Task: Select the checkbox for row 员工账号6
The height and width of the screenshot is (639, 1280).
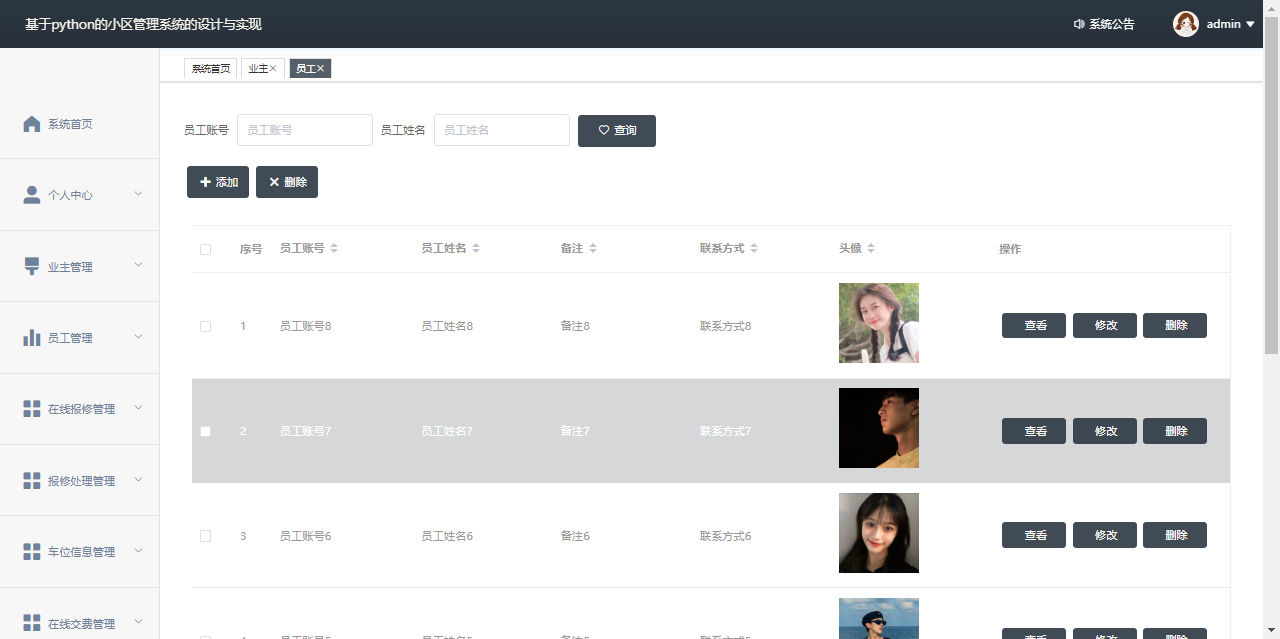Action: click(x=206, y=536)
